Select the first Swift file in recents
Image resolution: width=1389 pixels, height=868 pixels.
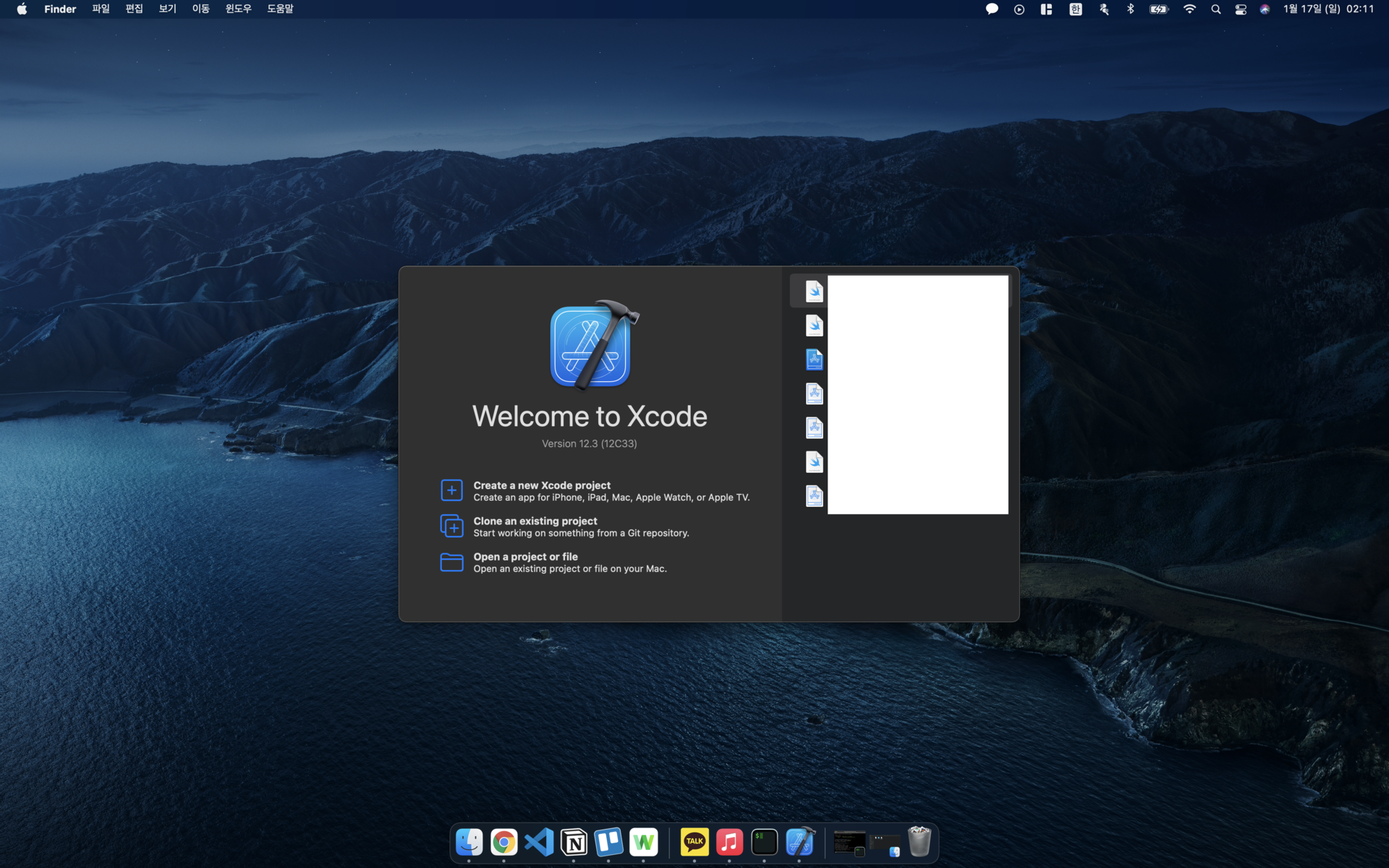(814, 292)
